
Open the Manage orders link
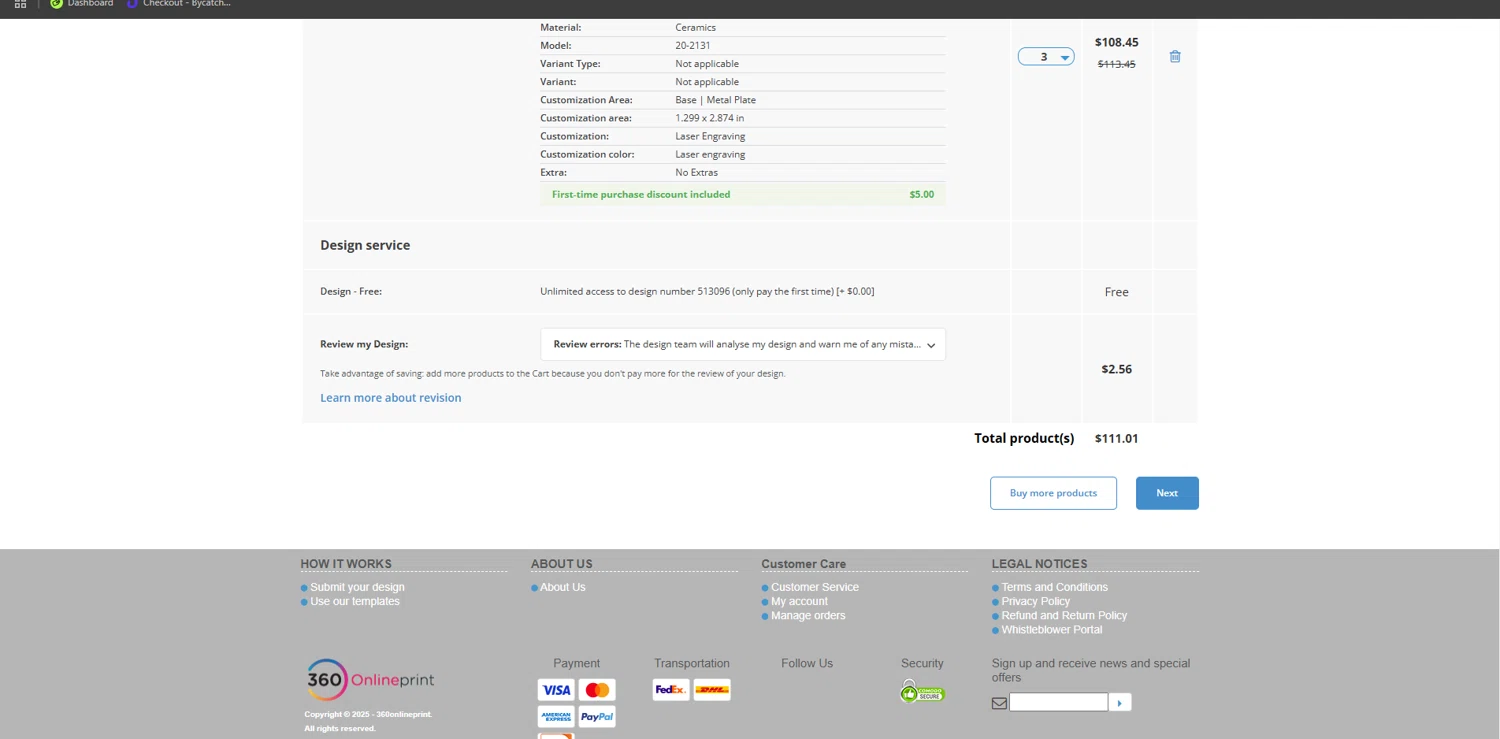(808, 615)
